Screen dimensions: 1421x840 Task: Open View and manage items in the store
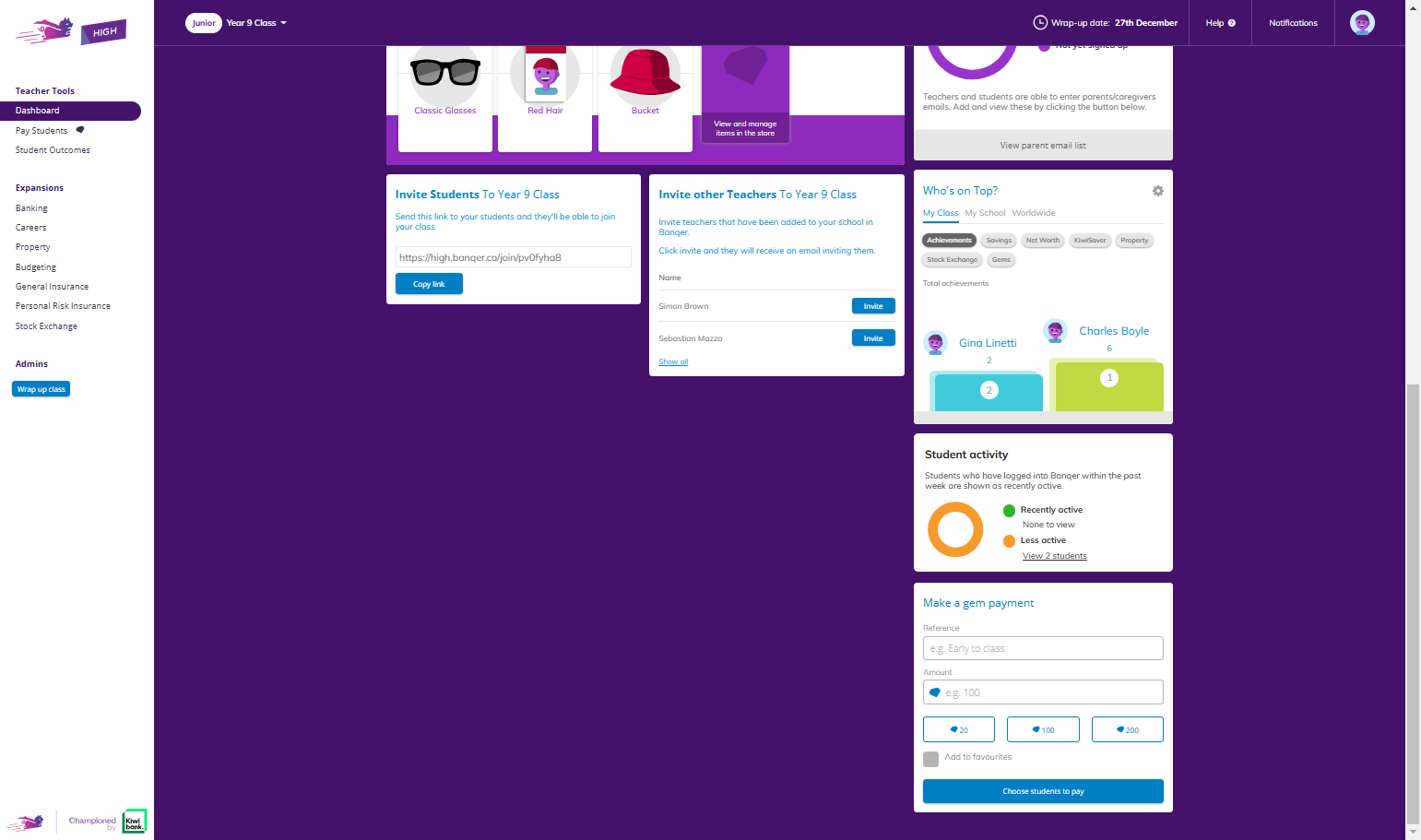(x=745, y=94)
